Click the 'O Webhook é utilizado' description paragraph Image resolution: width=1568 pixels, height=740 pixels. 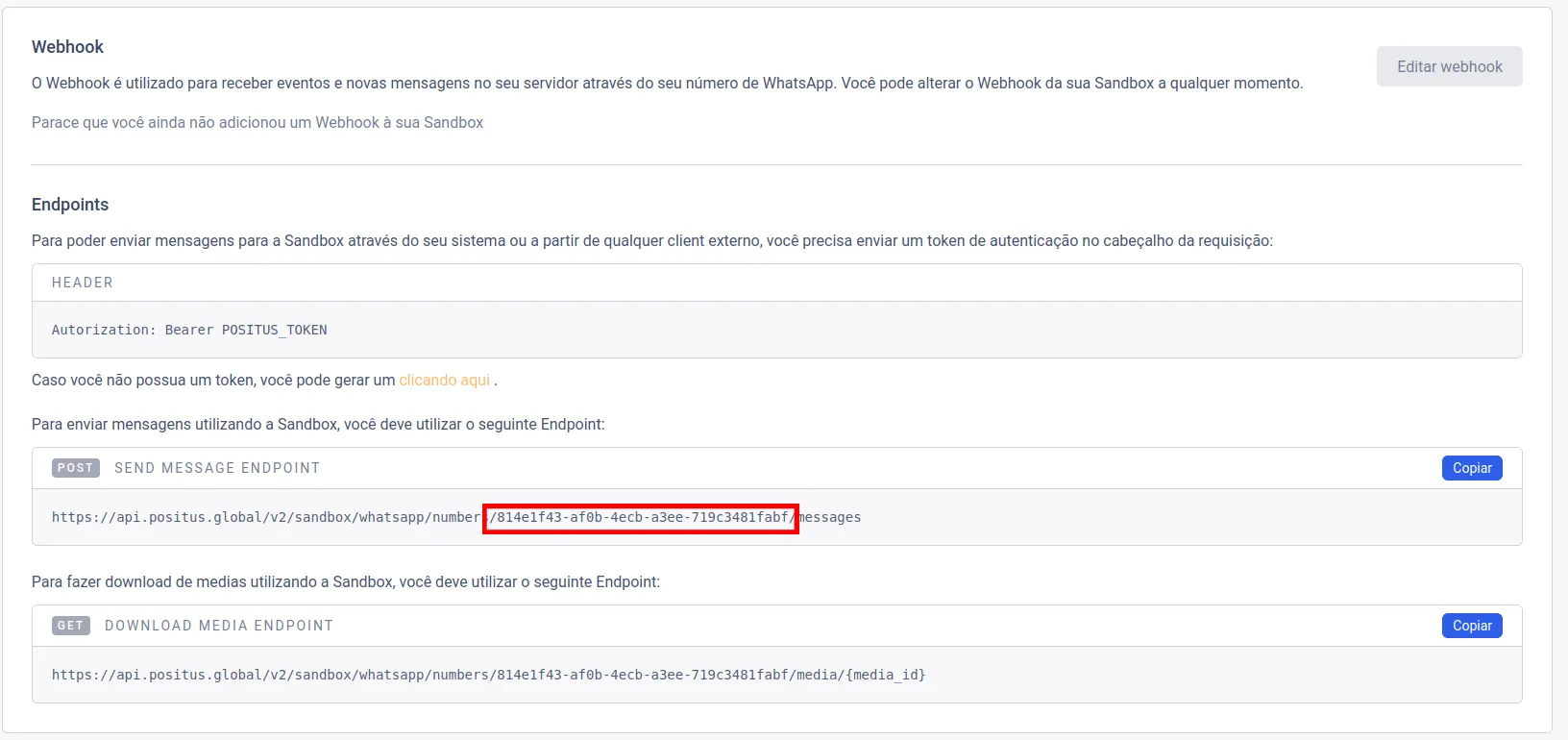coord(668,84)
